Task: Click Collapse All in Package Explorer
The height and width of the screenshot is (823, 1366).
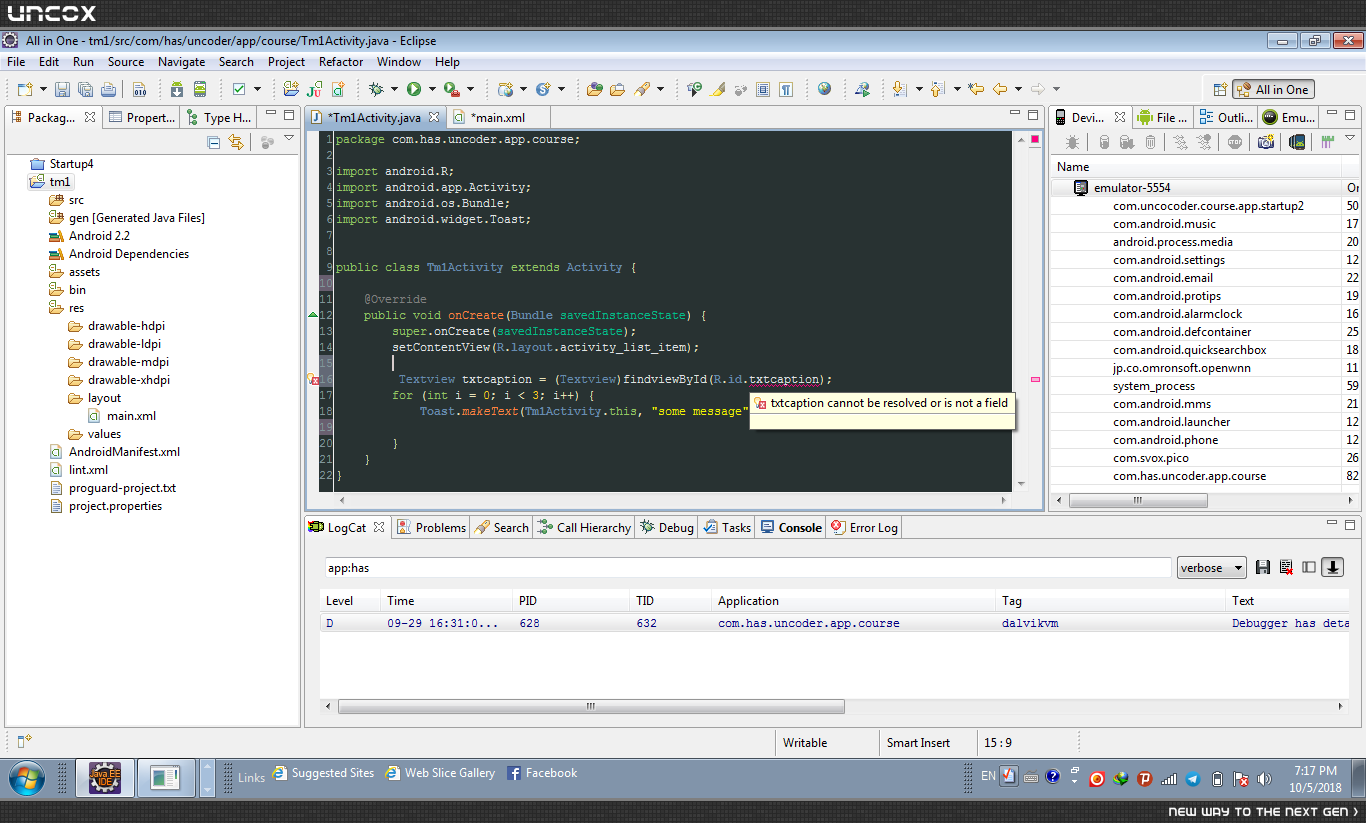Action: (x=214, y=143)
